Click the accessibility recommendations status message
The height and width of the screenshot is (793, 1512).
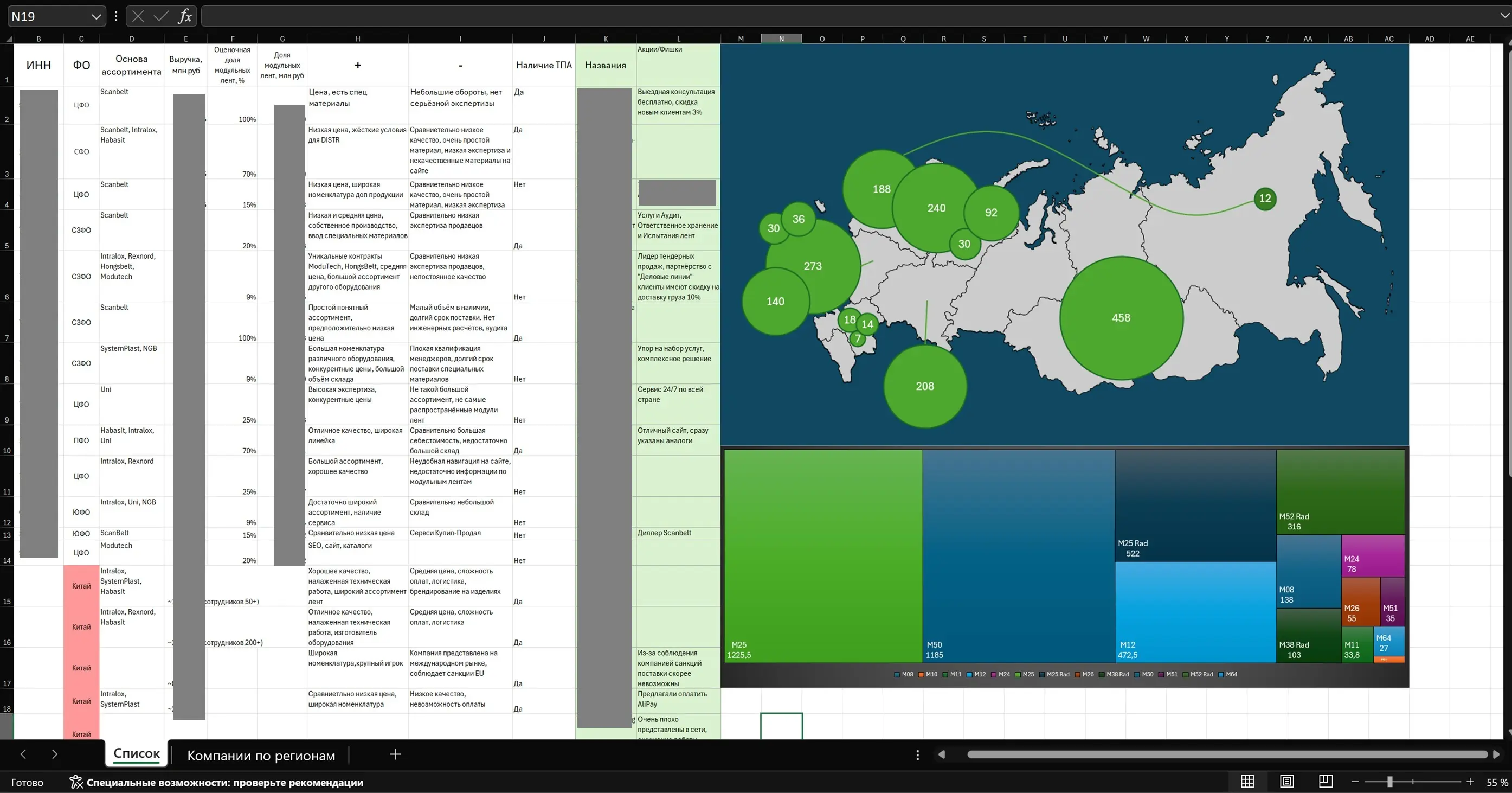coord(225,783)
